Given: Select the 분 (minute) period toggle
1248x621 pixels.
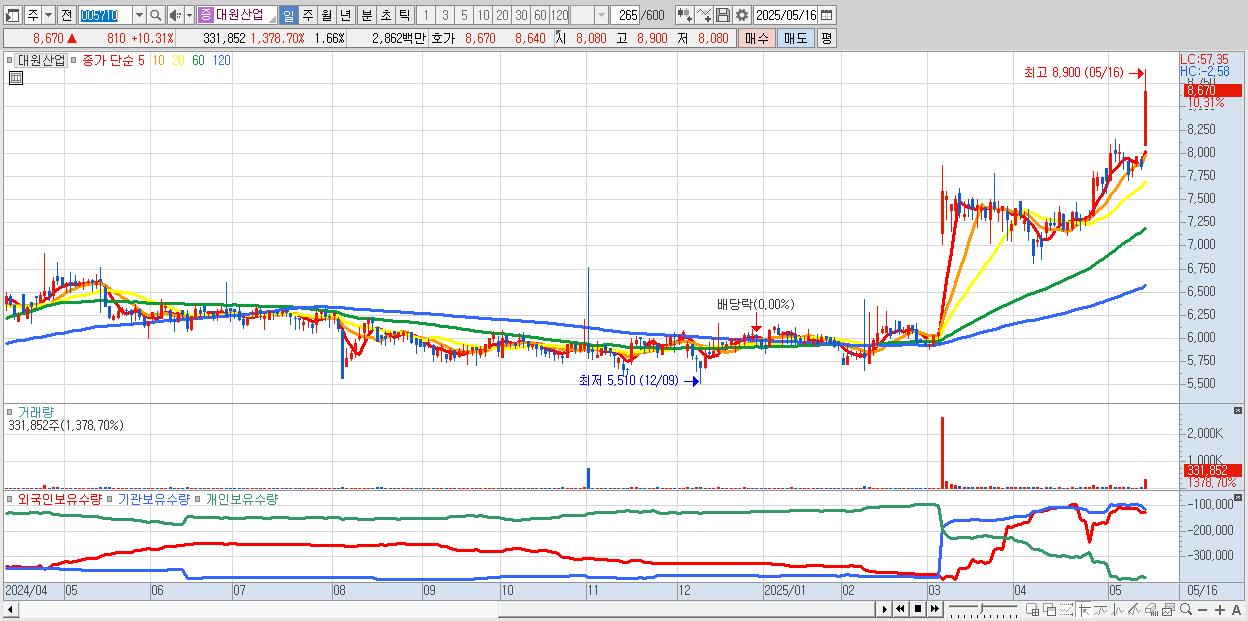Looking at the screenshot, I should 366,15.
